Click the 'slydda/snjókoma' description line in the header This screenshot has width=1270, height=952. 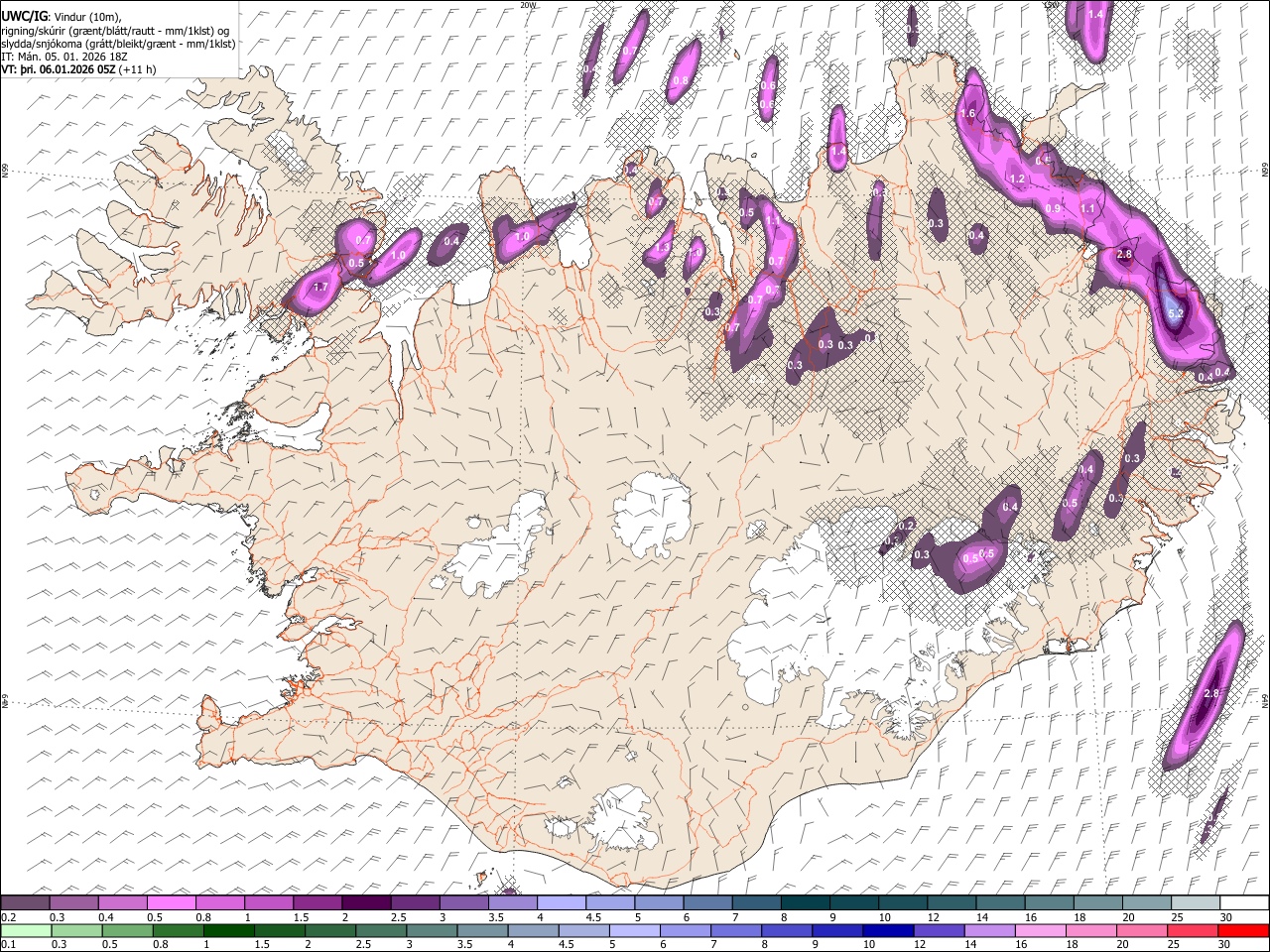(x=118, y=44)
